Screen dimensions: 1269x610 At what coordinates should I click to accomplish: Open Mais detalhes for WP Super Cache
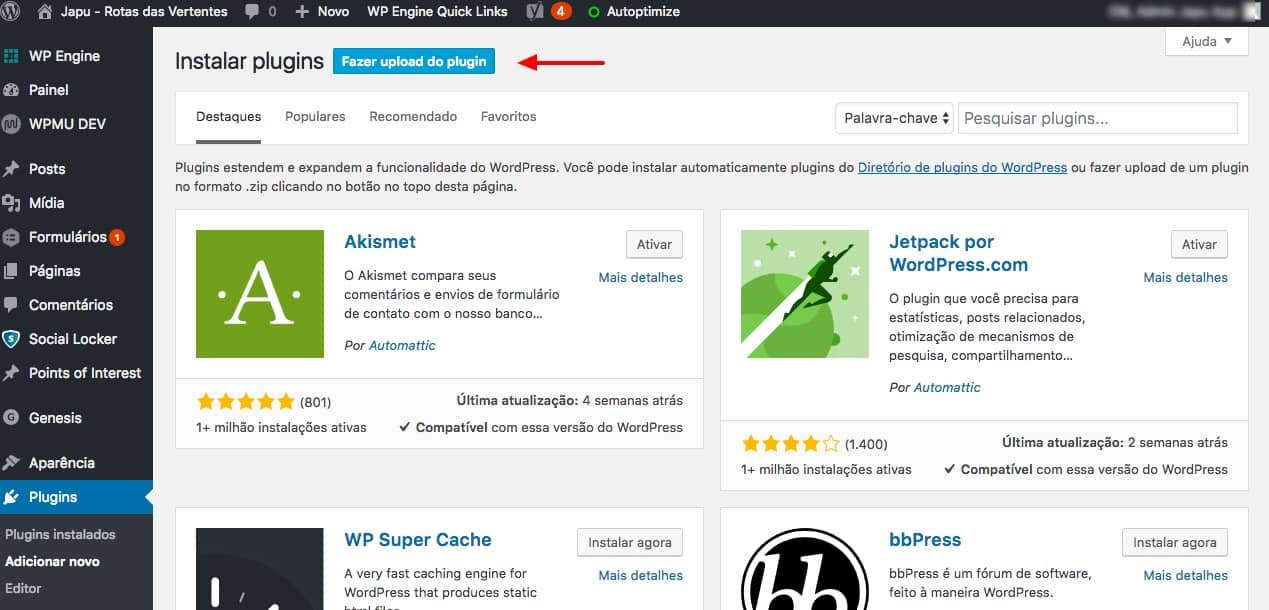pyautogui.click(x=641, y=575)
